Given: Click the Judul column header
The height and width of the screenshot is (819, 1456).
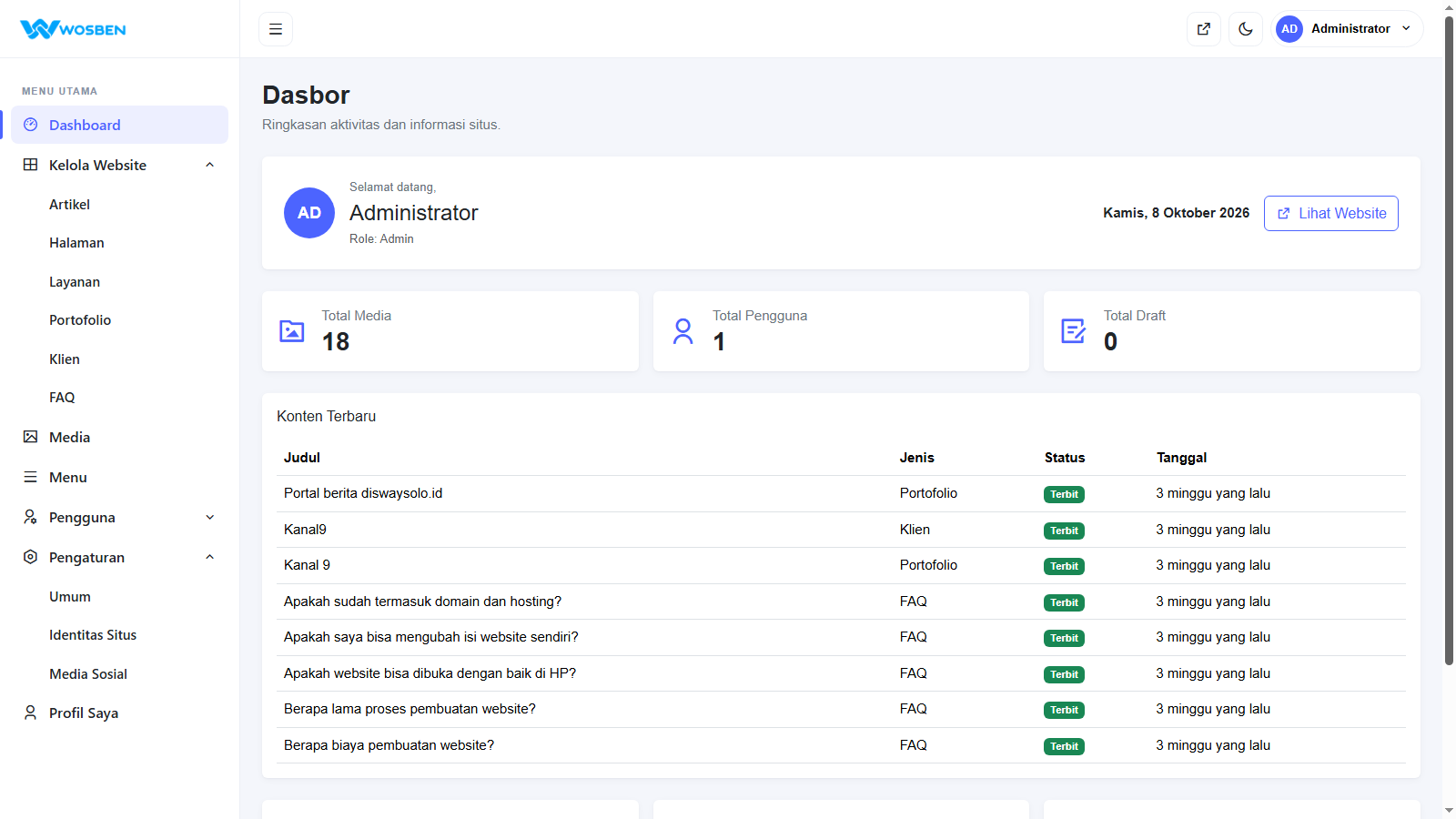Looking at the screenshot, I should [x=302, y=458].
